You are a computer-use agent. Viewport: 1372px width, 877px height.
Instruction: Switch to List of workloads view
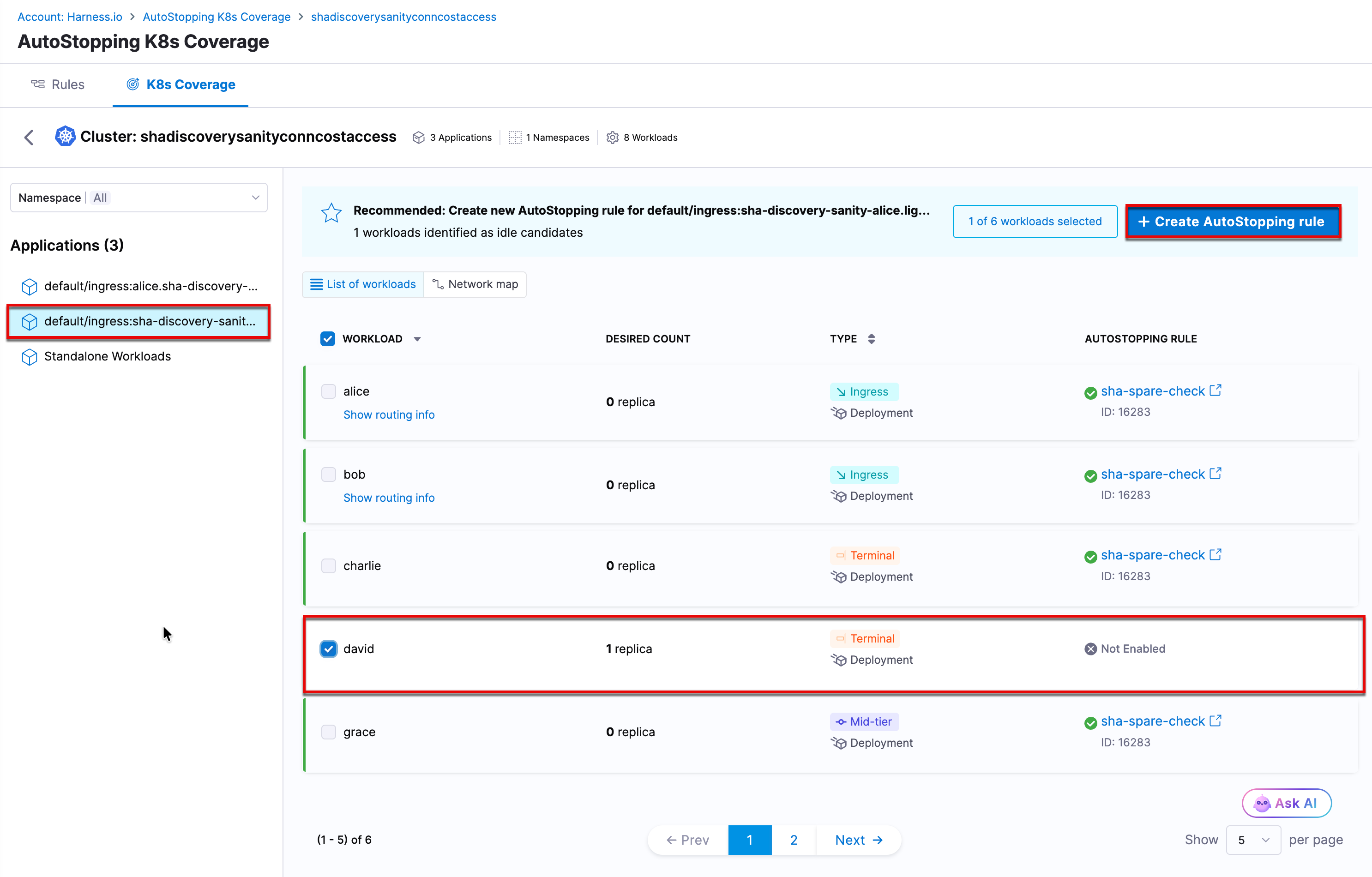[x=363, y=284]
